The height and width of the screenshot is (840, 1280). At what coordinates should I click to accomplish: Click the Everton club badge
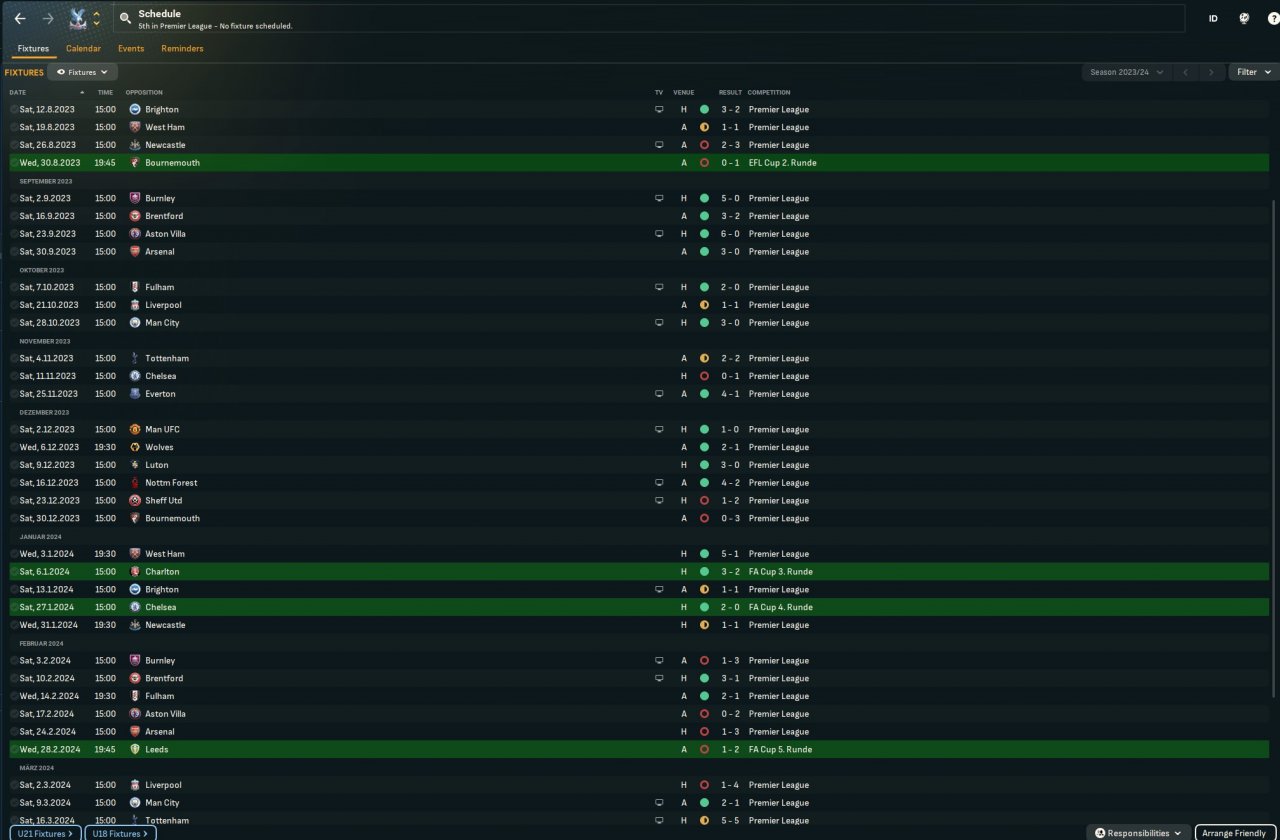pyautogui.click(x=135, y=394)
